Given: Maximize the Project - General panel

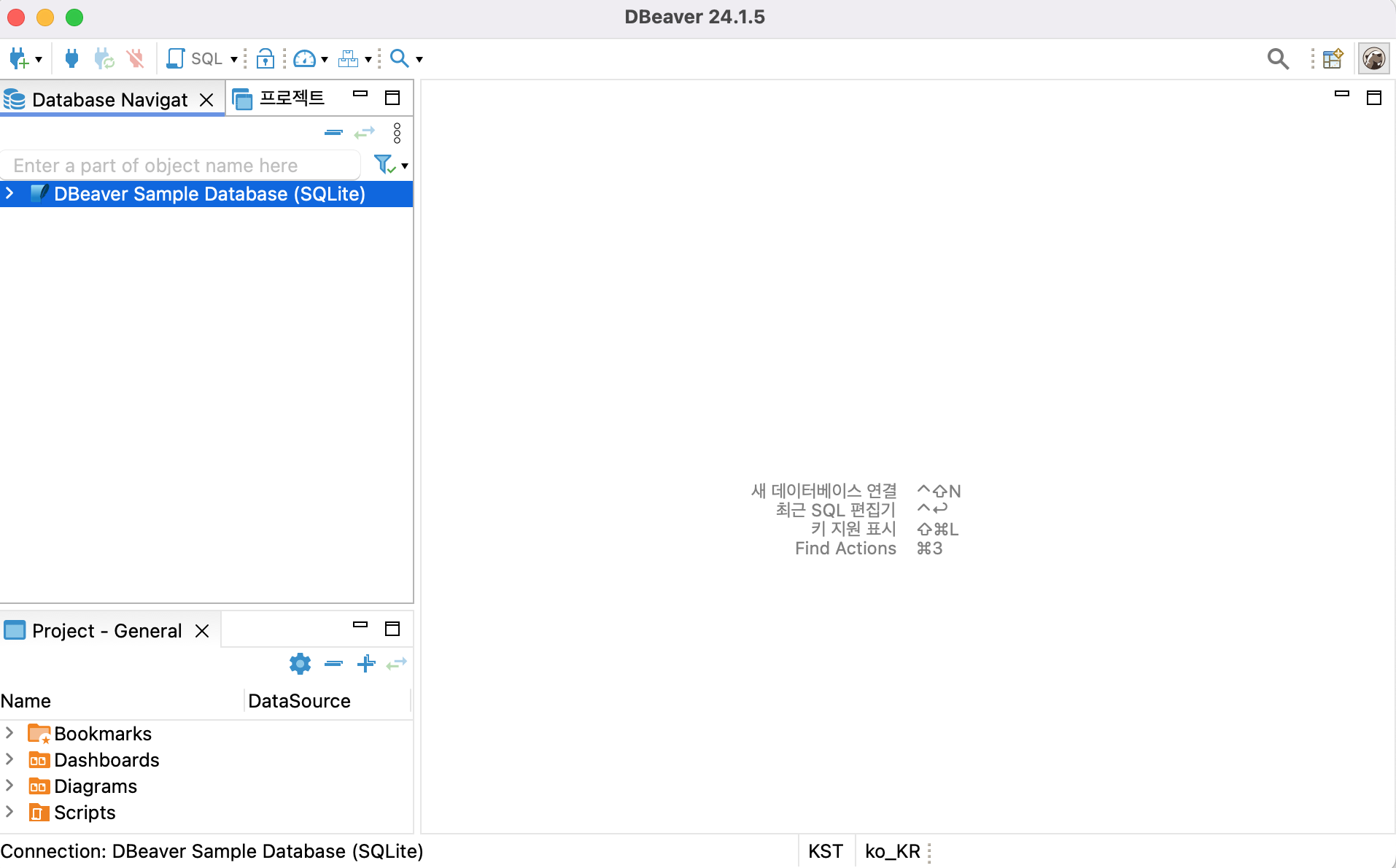Looking at the screenshot, I should [x=392, y=629].
